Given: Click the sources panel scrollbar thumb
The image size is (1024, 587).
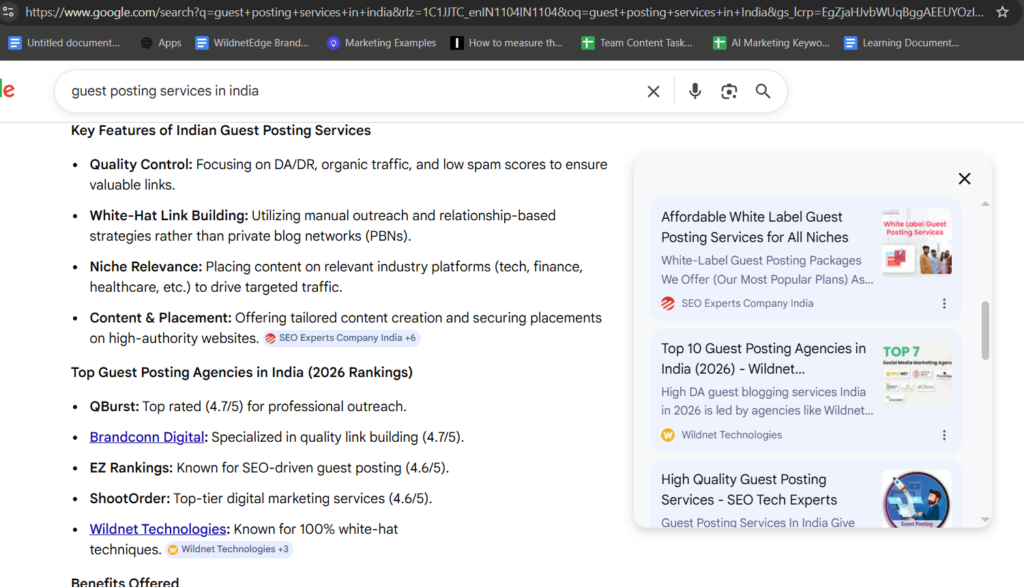Looking at the screenshot, I should pyautogui.click(x=985, y=330).
